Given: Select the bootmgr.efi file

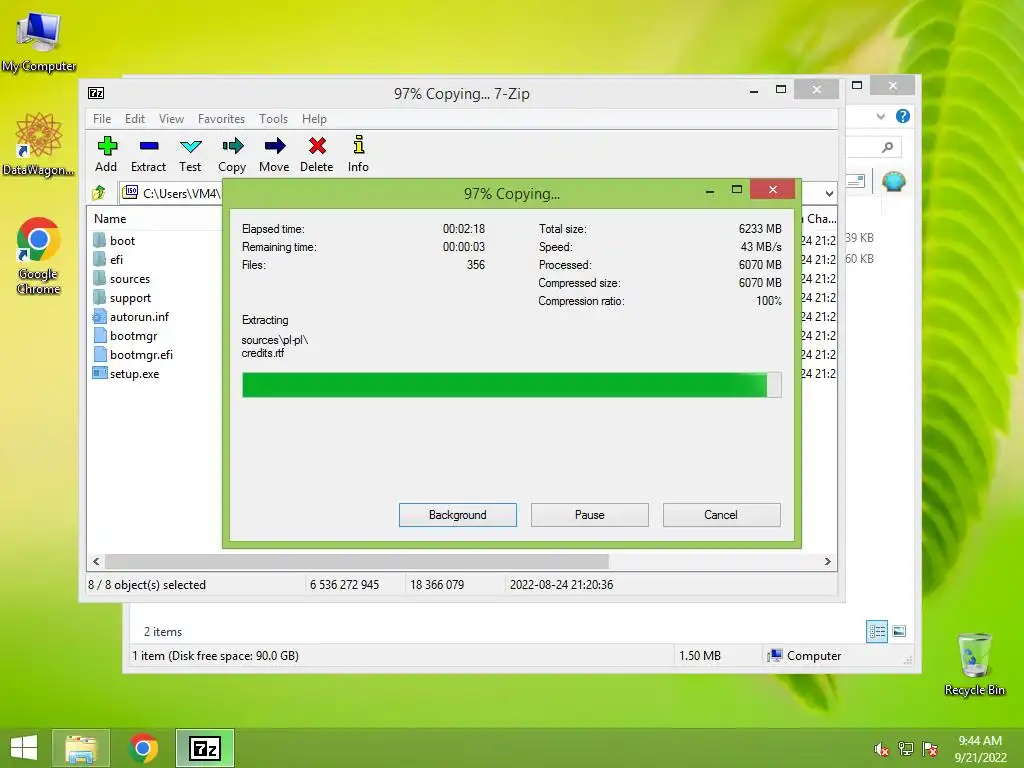Looking at the screenshot, I should click(133, 355).
